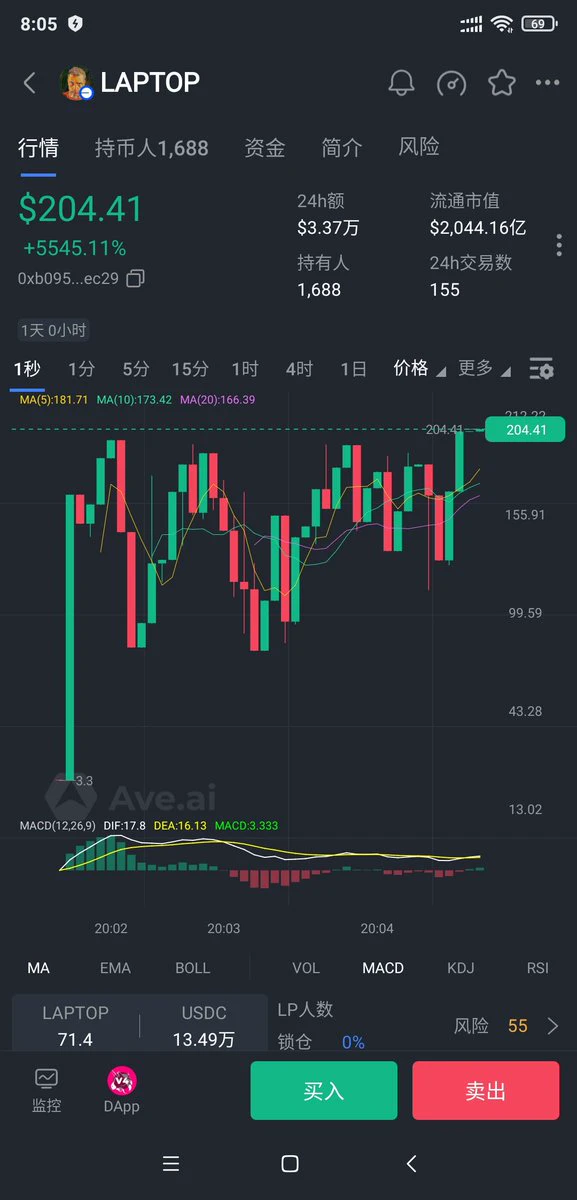Enable the KDJ indicator
577x1200 pixels.
tap(461, 968)
